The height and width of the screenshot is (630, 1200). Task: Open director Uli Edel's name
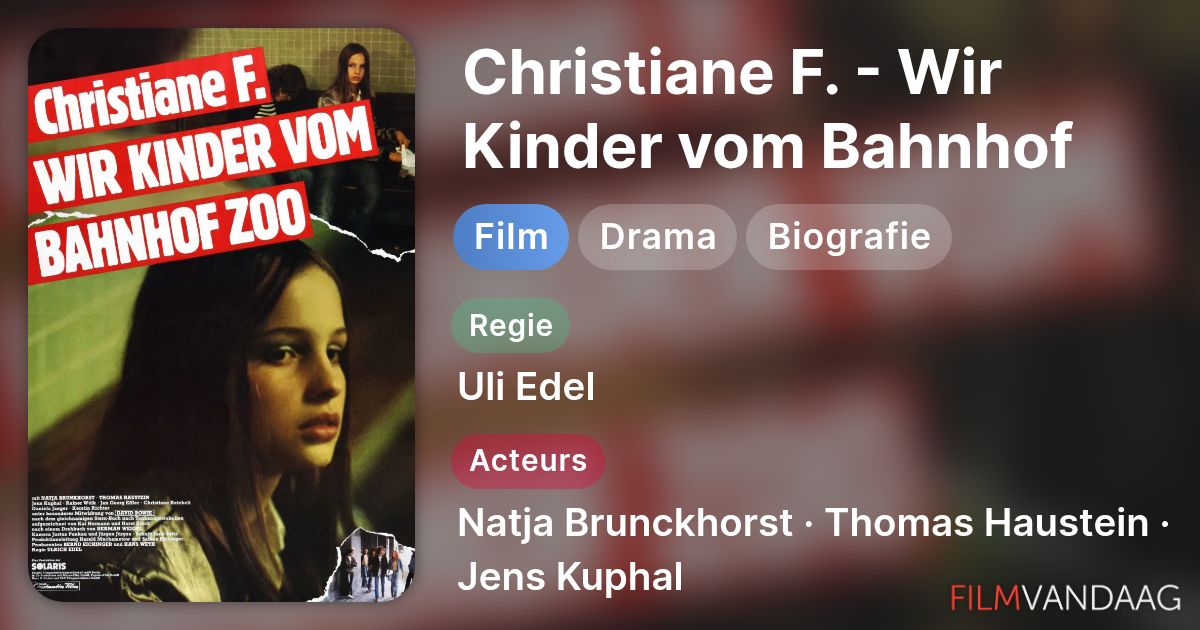(526, 387)
